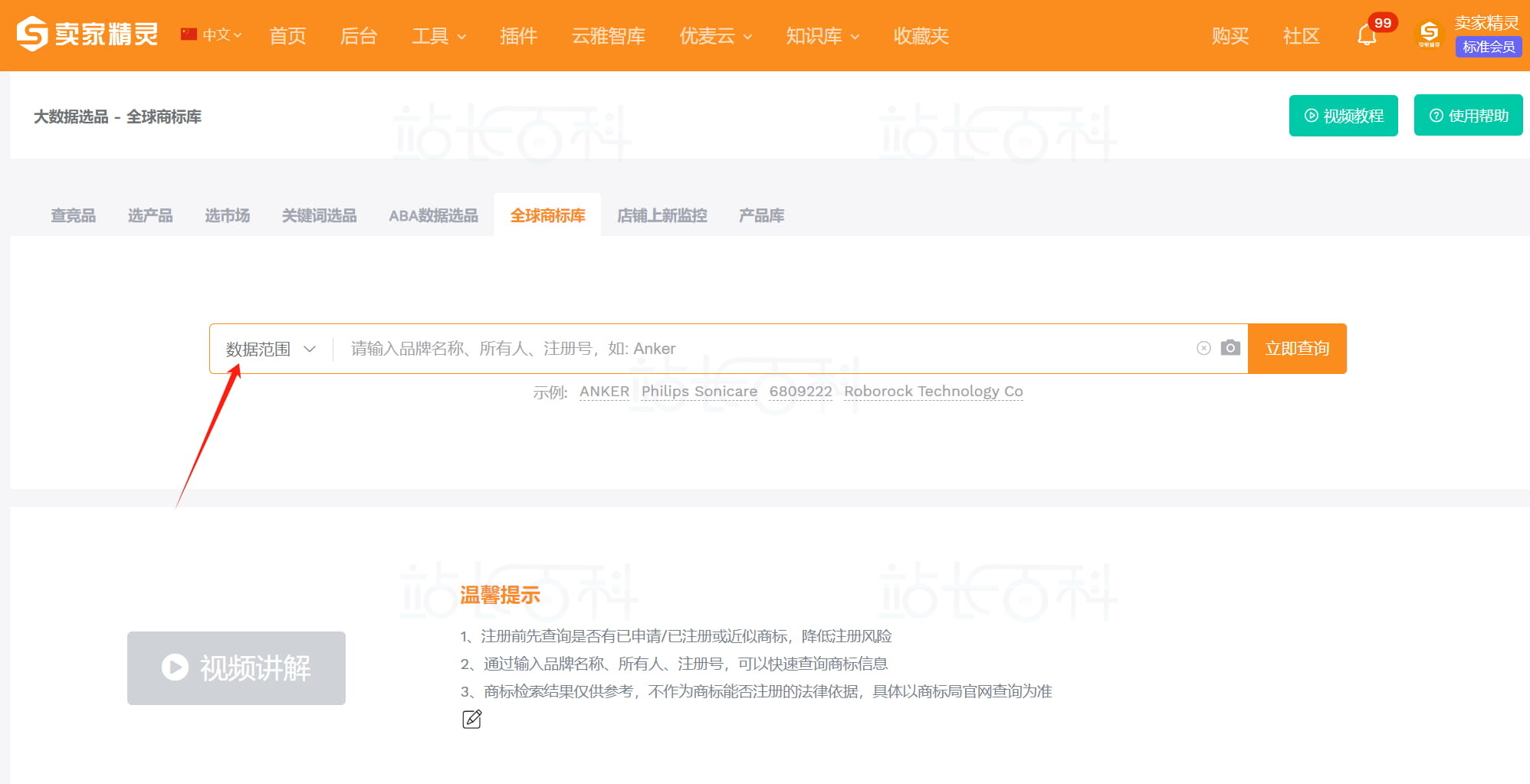Switch to the ABA数据选品 tab
Image resolution: width=1530 pixels, height=784 pixels.
[x=433, y=215]
